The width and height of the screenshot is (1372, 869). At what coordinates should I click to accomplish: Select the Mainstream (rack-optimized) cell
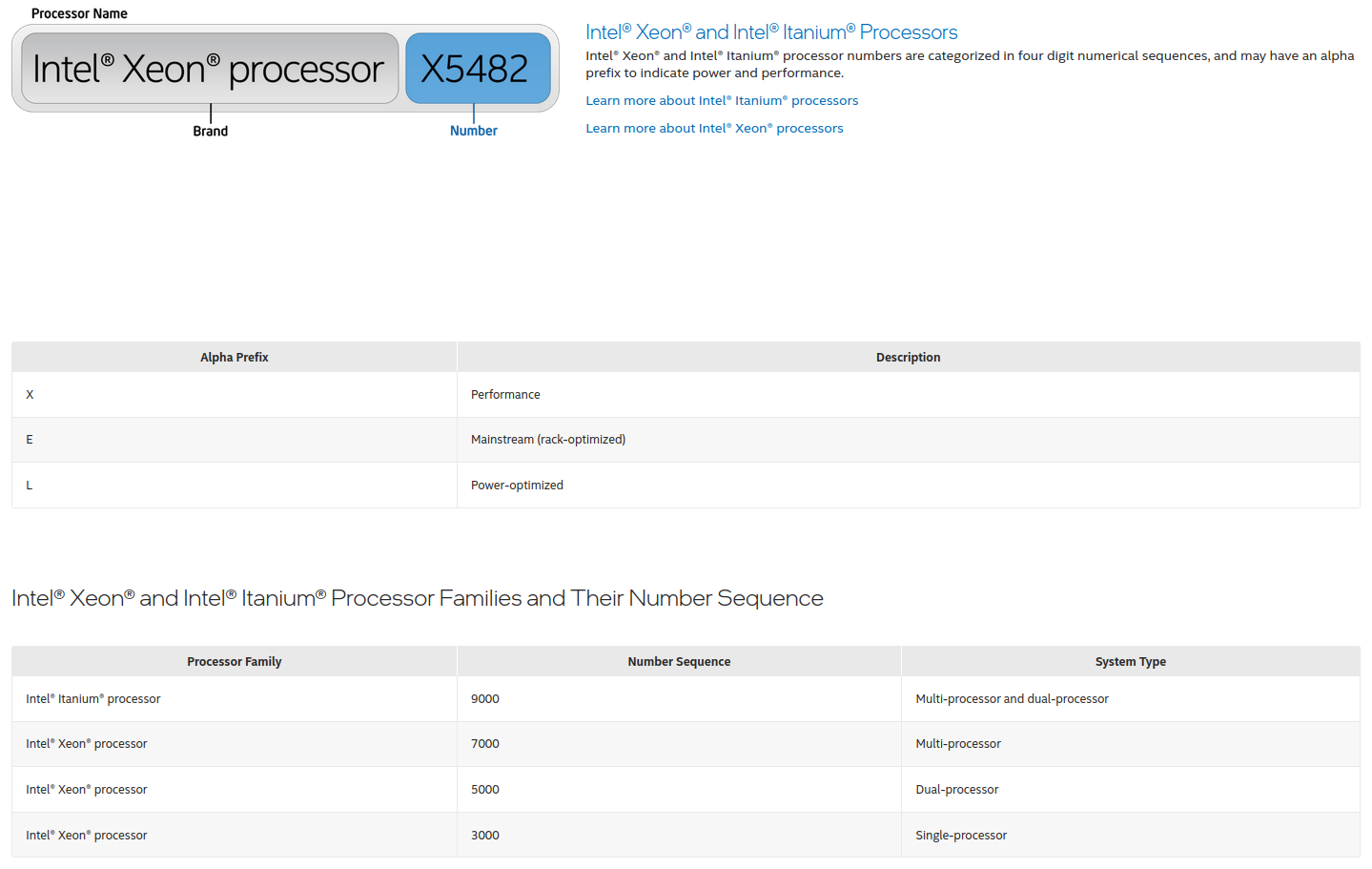pyautogui.click(x=548, y=439)
